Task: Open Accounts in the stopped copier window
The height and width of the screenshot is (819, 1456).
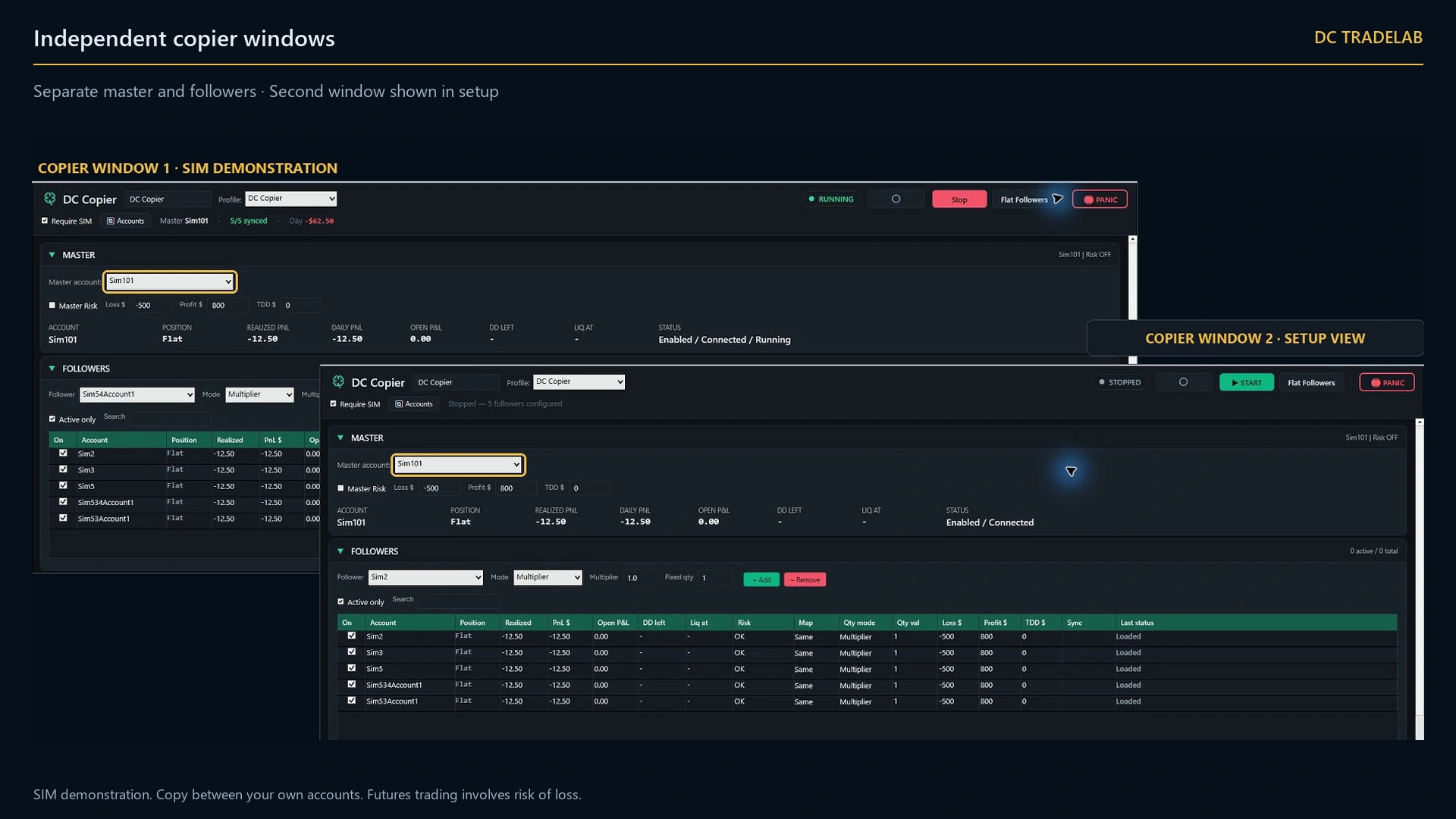Action: click(413, 404)
